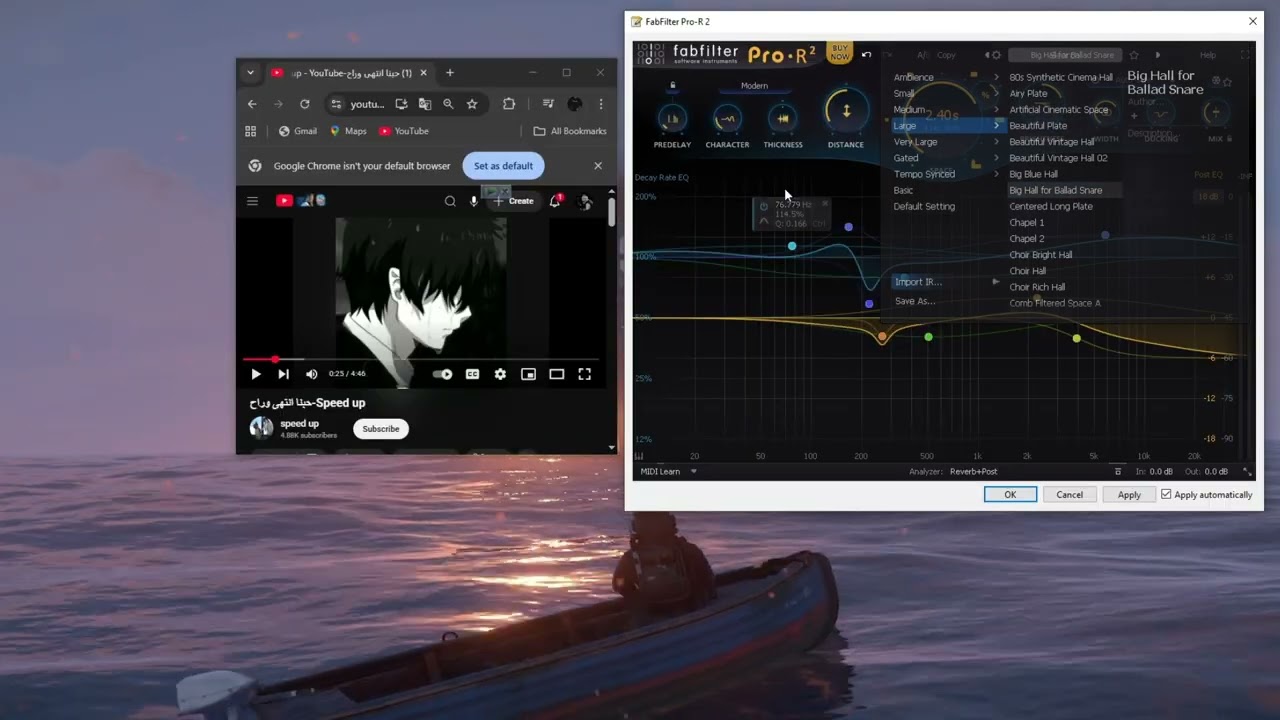
Task: Click the Cancel button
Action: coord(1069,494)
